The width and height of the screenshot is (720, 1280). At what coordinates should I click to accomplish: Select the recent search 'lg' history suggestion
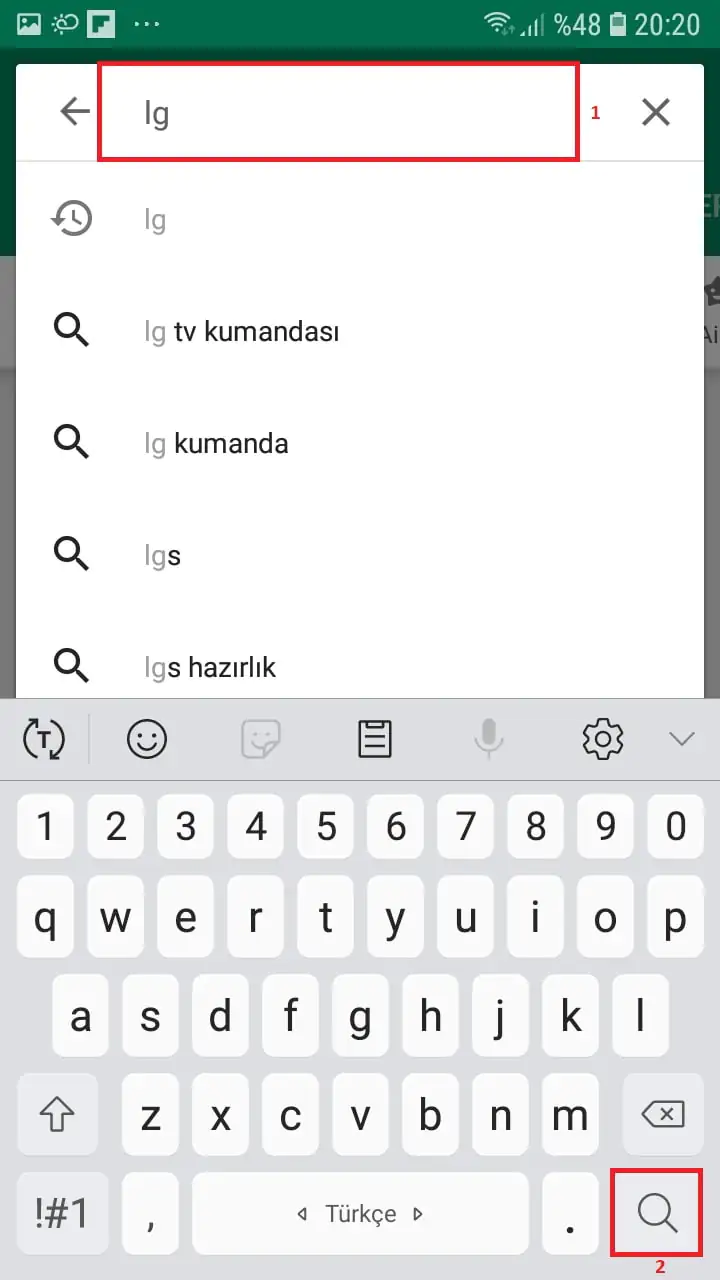155,219
